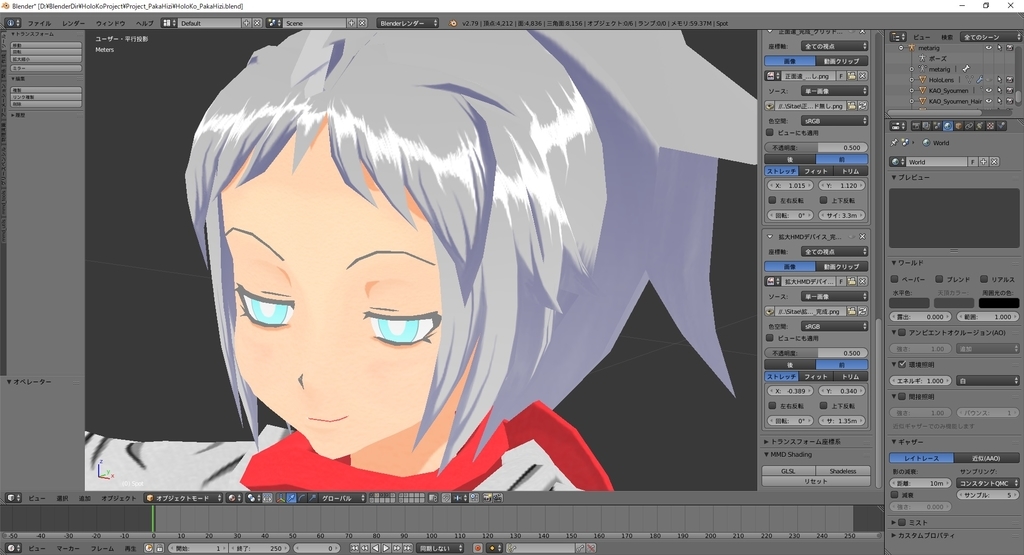
Task: Switch to 動画クリップ in first image panel
Action: 842,61
